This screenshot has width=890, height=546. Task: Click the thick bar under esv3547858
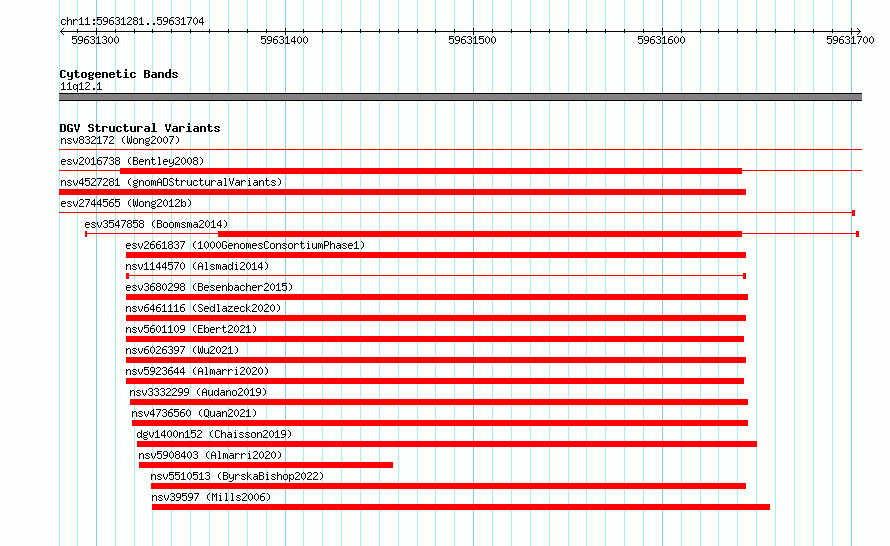[480, 234]
